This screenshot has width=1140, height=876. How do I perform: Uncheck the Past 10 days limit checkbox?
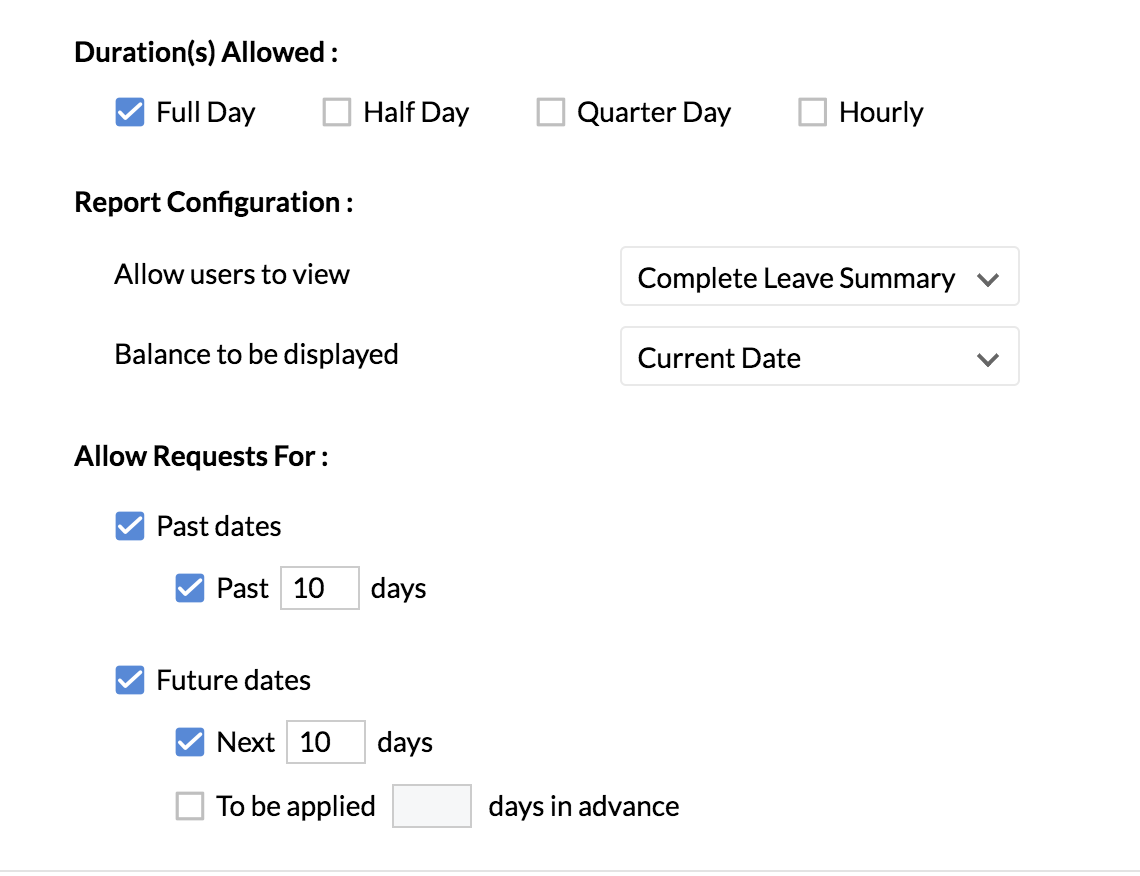point(190,588)
